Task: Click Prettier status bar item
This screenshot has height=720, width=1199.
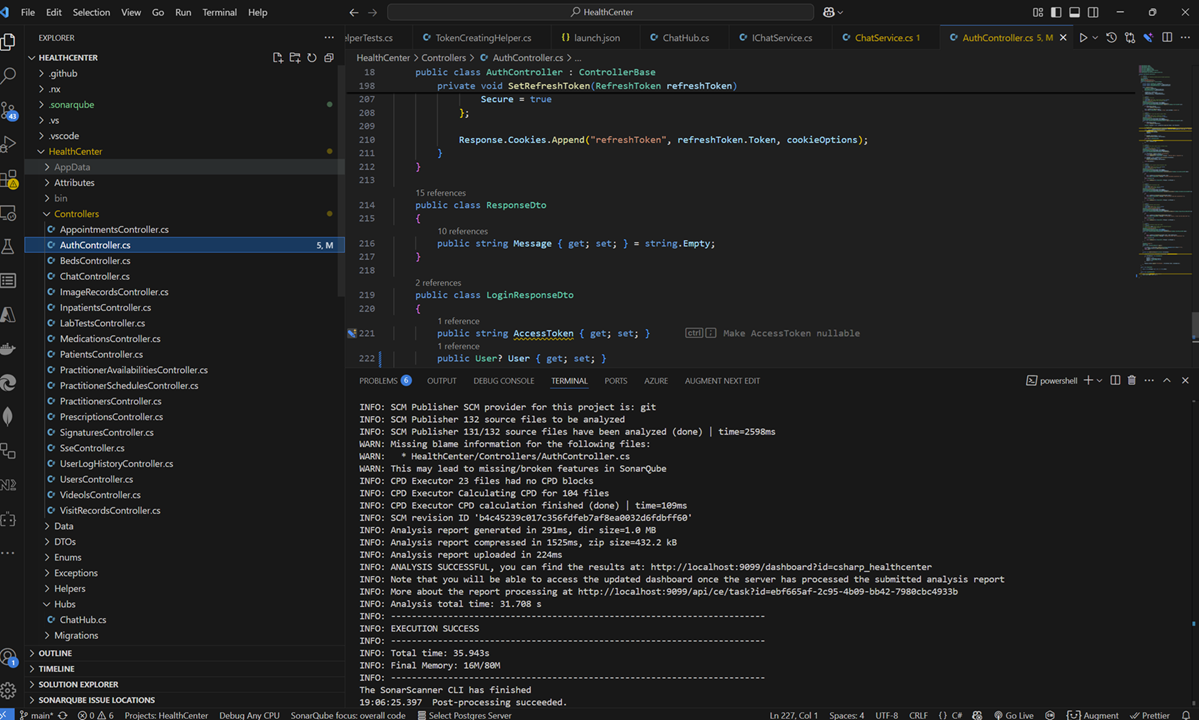Action: tap(1149, 715)
